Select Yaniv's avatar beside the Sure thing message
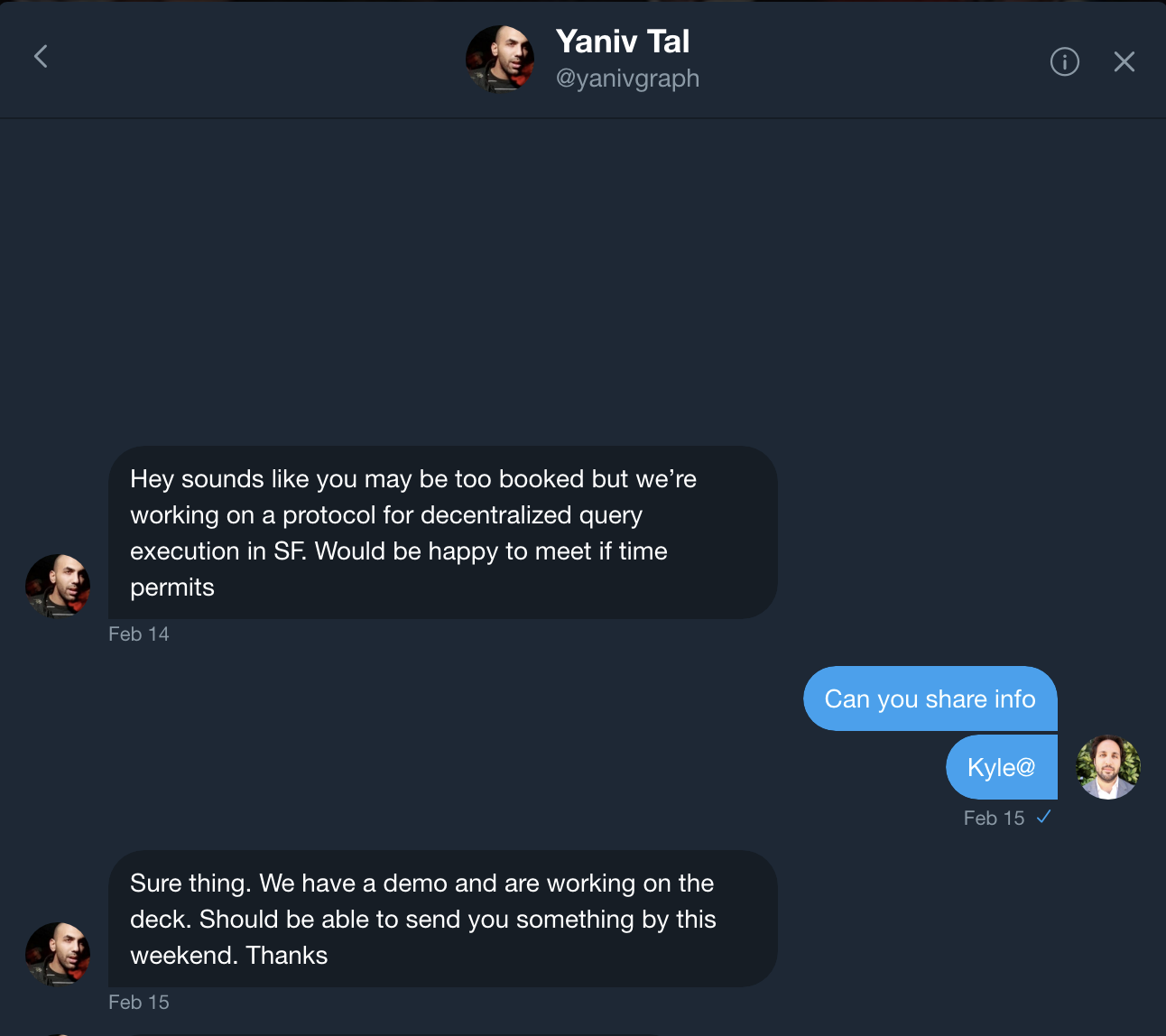Viewport: 1166px width, 1036px height. 57,953
